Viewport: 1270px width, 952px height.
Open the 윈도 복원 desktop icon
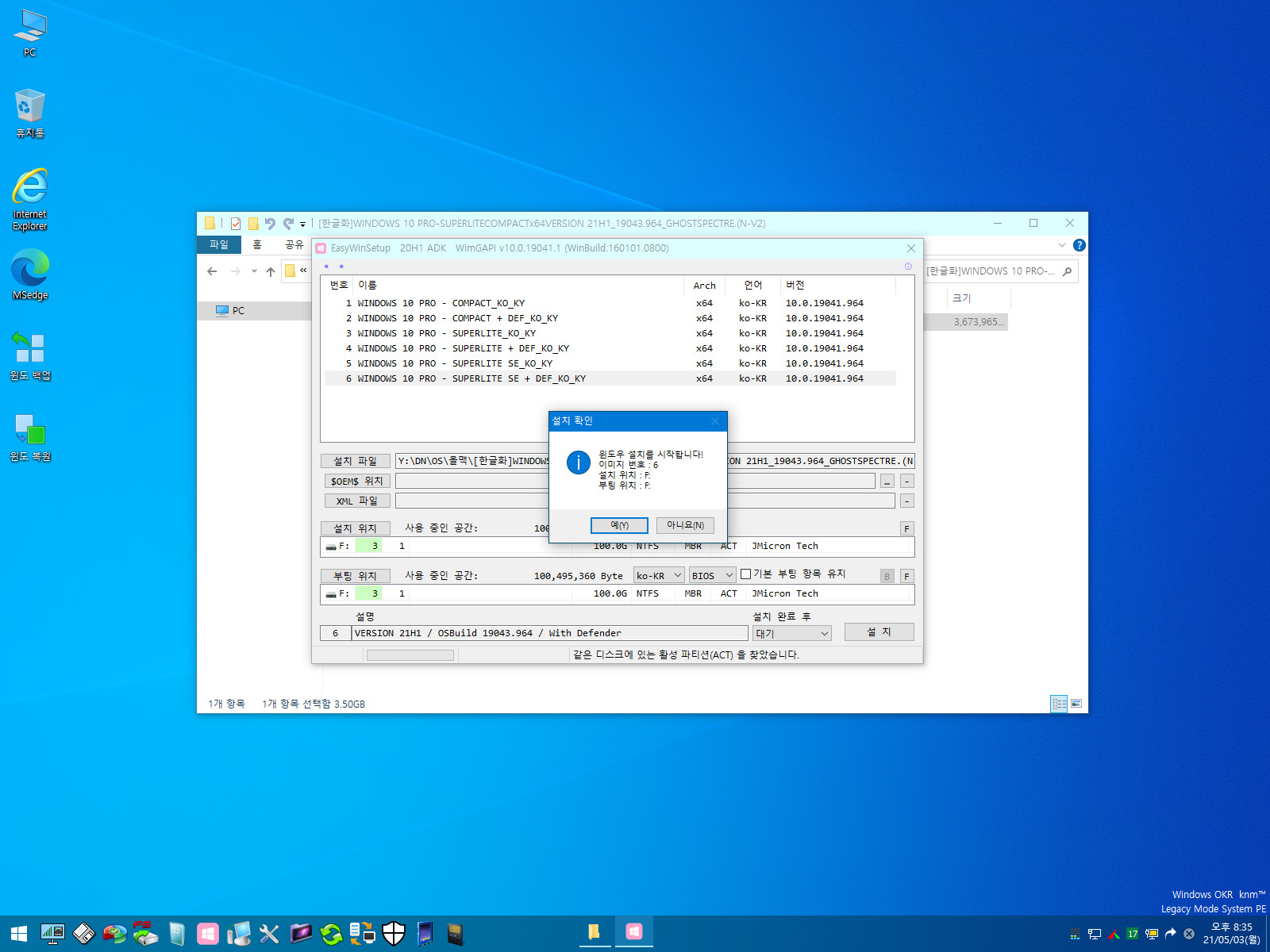pos(30,437)
